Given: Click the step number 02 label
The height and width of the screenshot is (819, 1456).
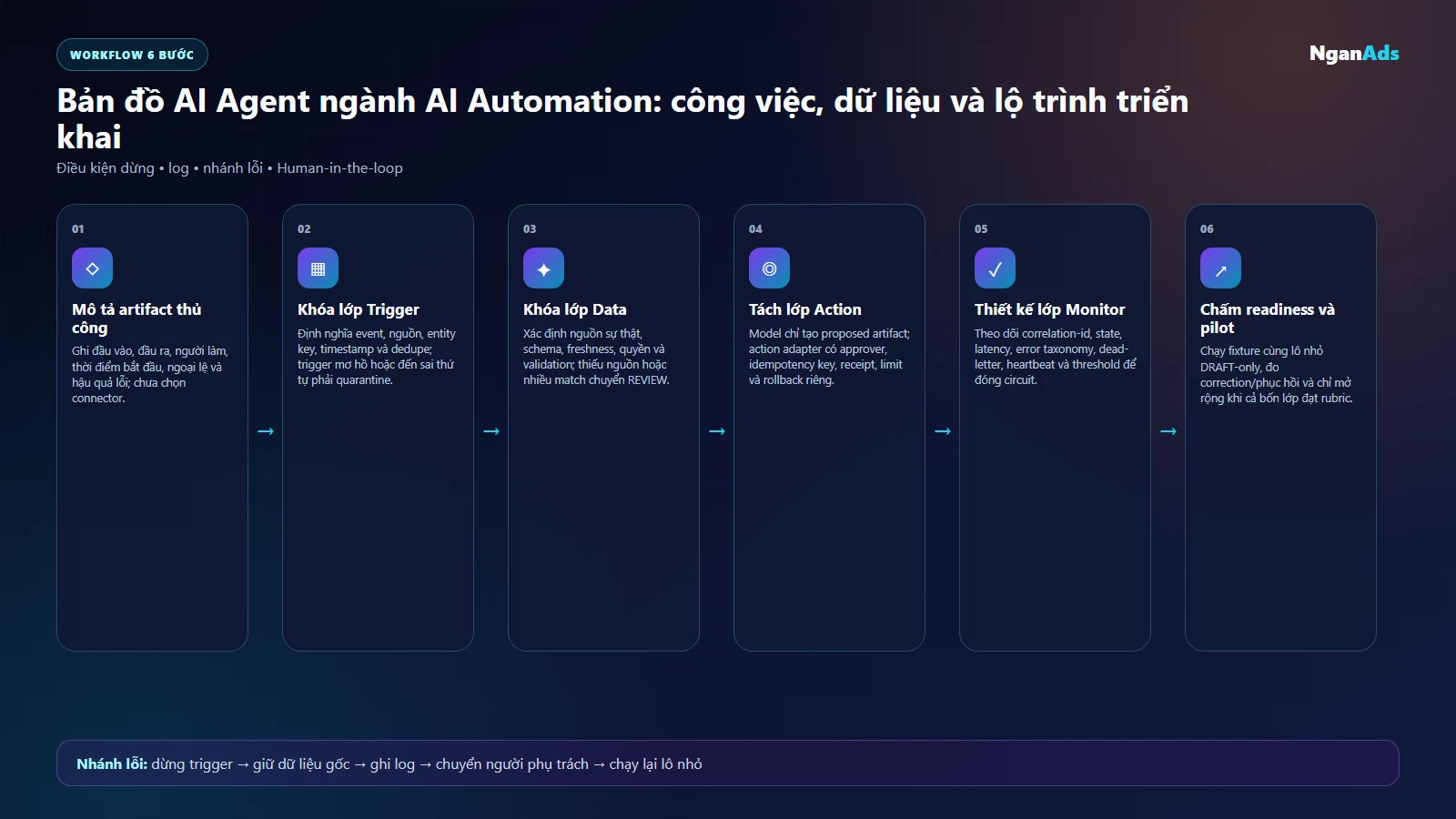Looking at the screenshot, I should click(304, 229).
